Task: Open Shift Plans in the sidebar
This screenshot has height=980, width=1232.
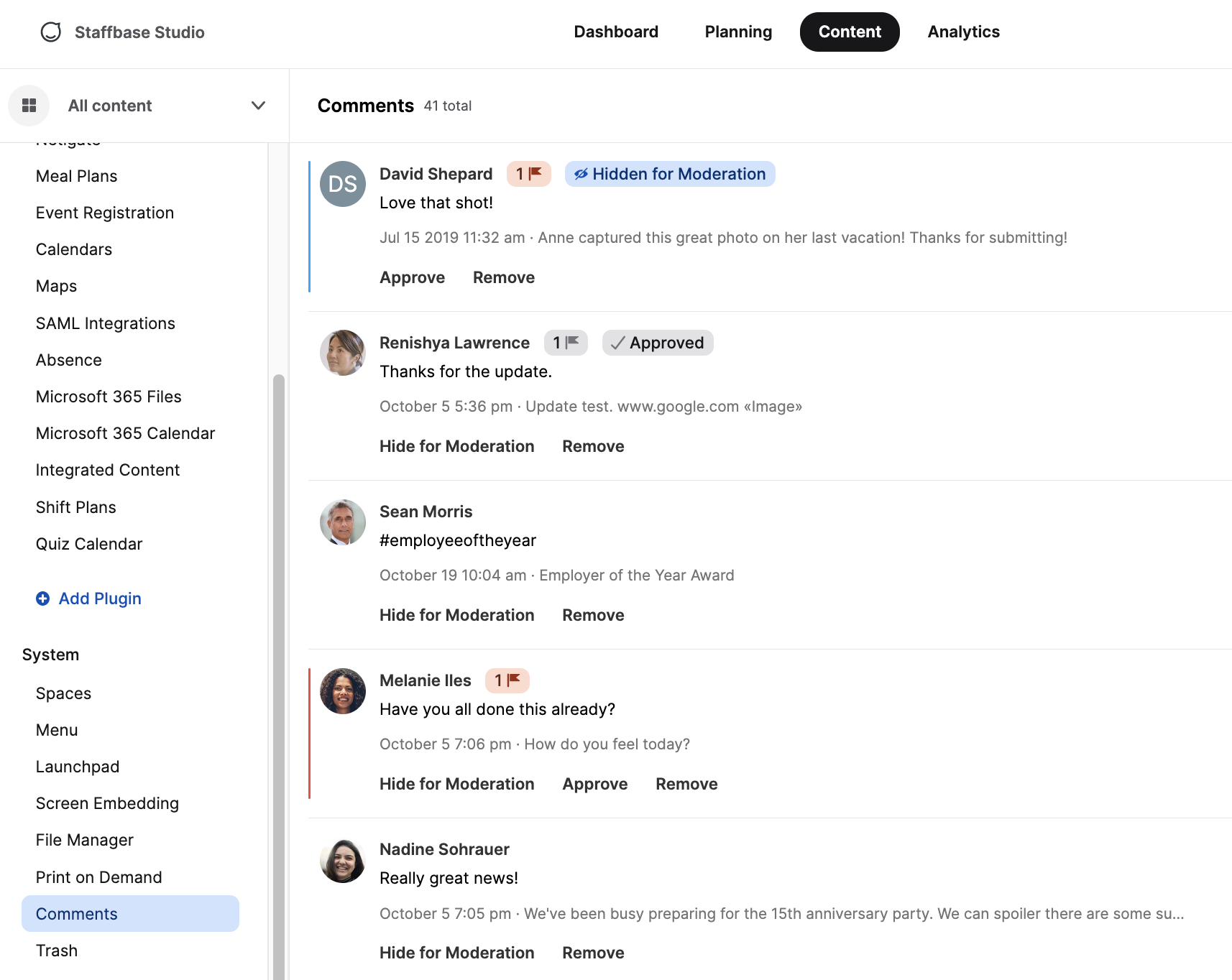Action: pyautogui.click(x=76, y=507)
